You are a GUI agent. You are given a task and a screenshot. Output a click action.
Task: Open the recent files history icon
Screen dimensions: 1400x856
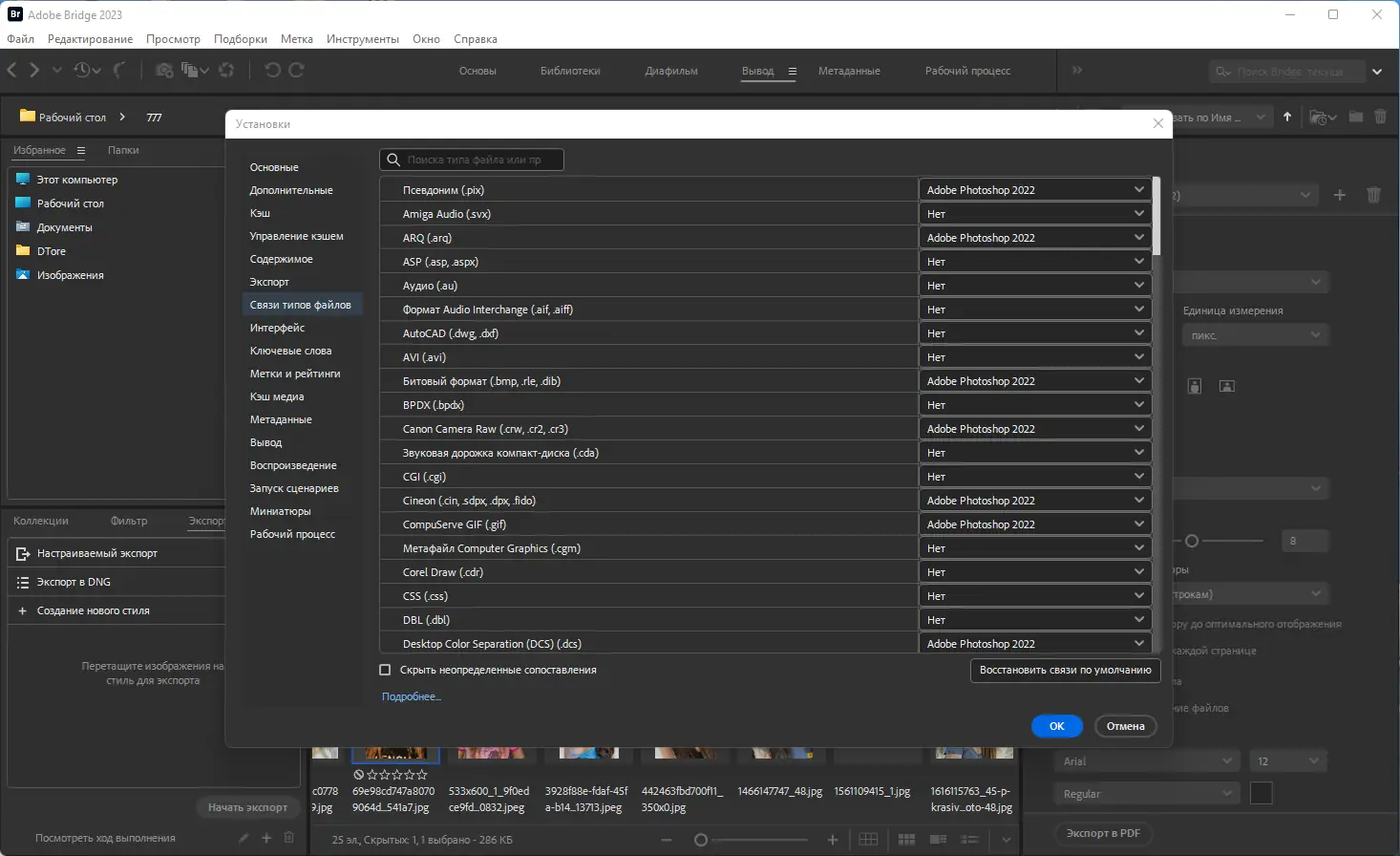[83, 70]
